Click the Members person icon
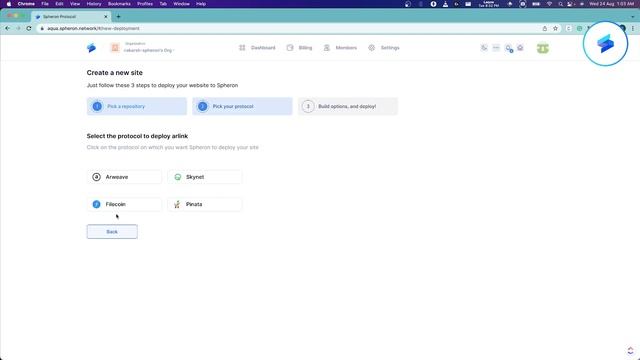The image size is (640, 360). (327, 48)
